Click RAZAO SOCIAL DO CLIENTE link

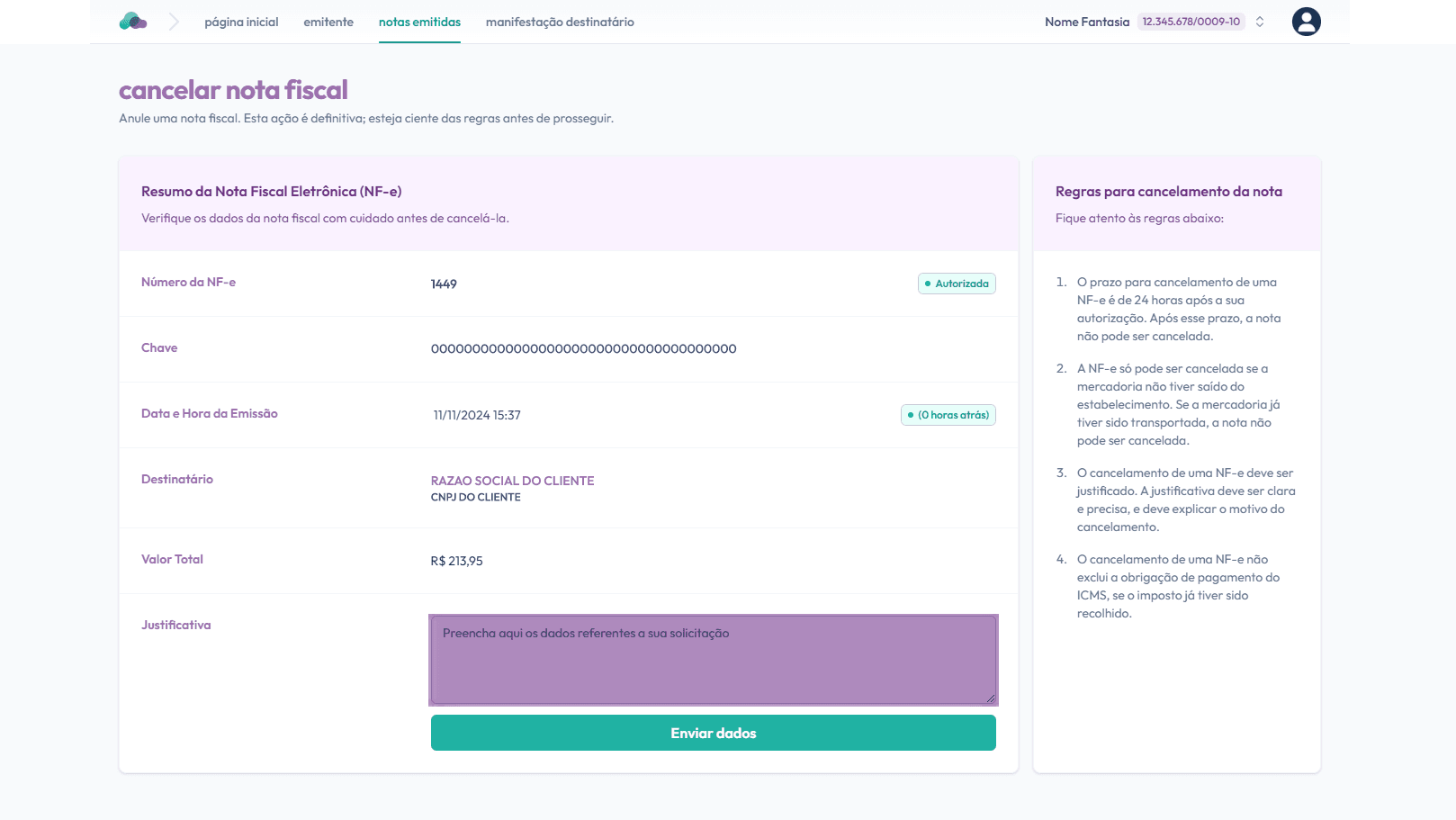click(512, 481)
